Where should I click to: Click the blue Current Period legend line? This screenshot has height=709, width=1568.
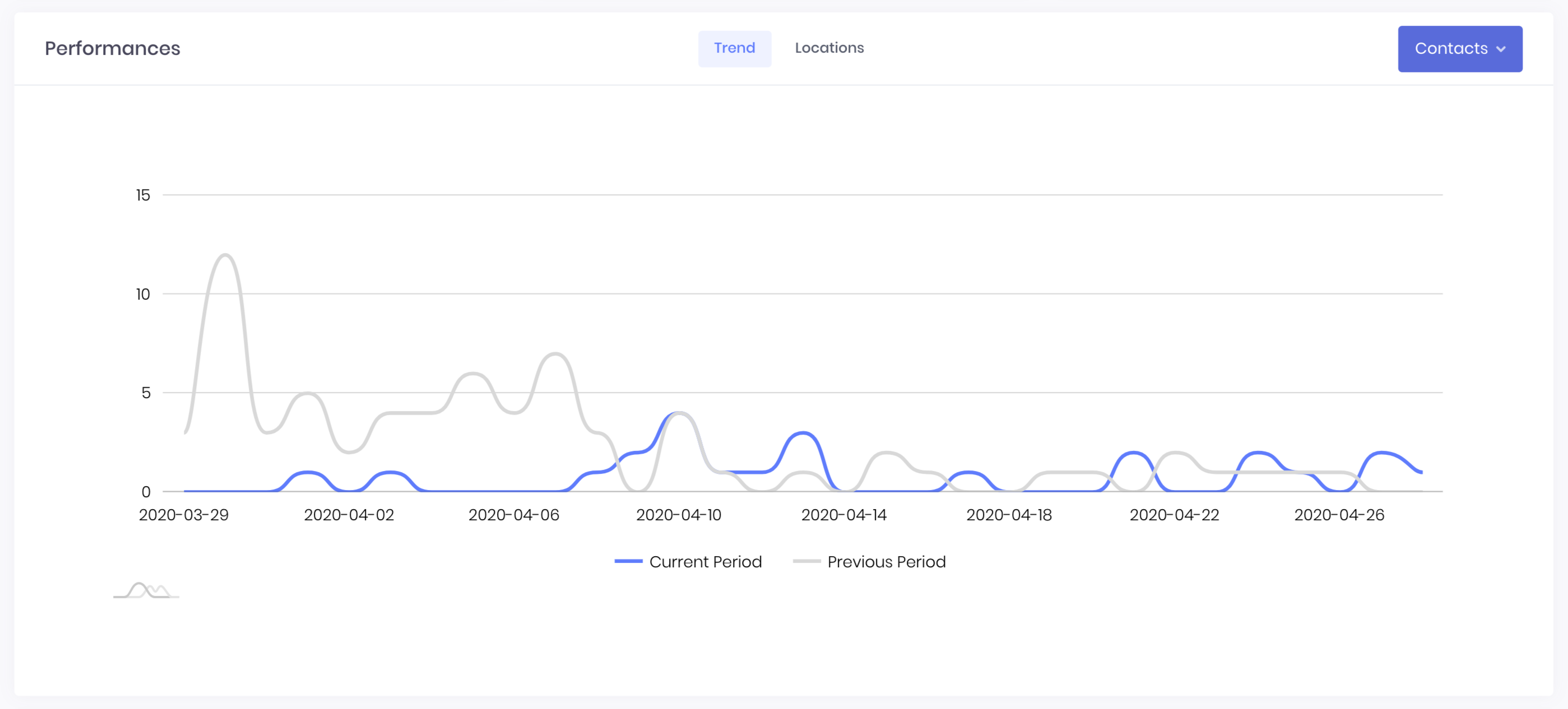tap(628, 561)
